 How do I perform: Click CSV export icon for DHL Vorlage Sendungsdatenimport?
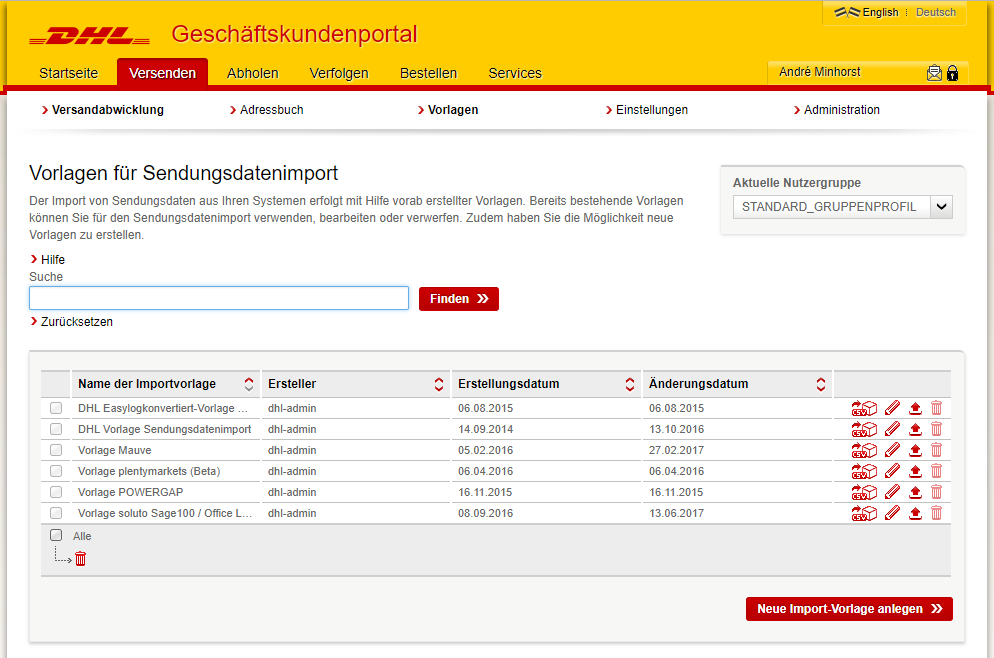(864, 429)
